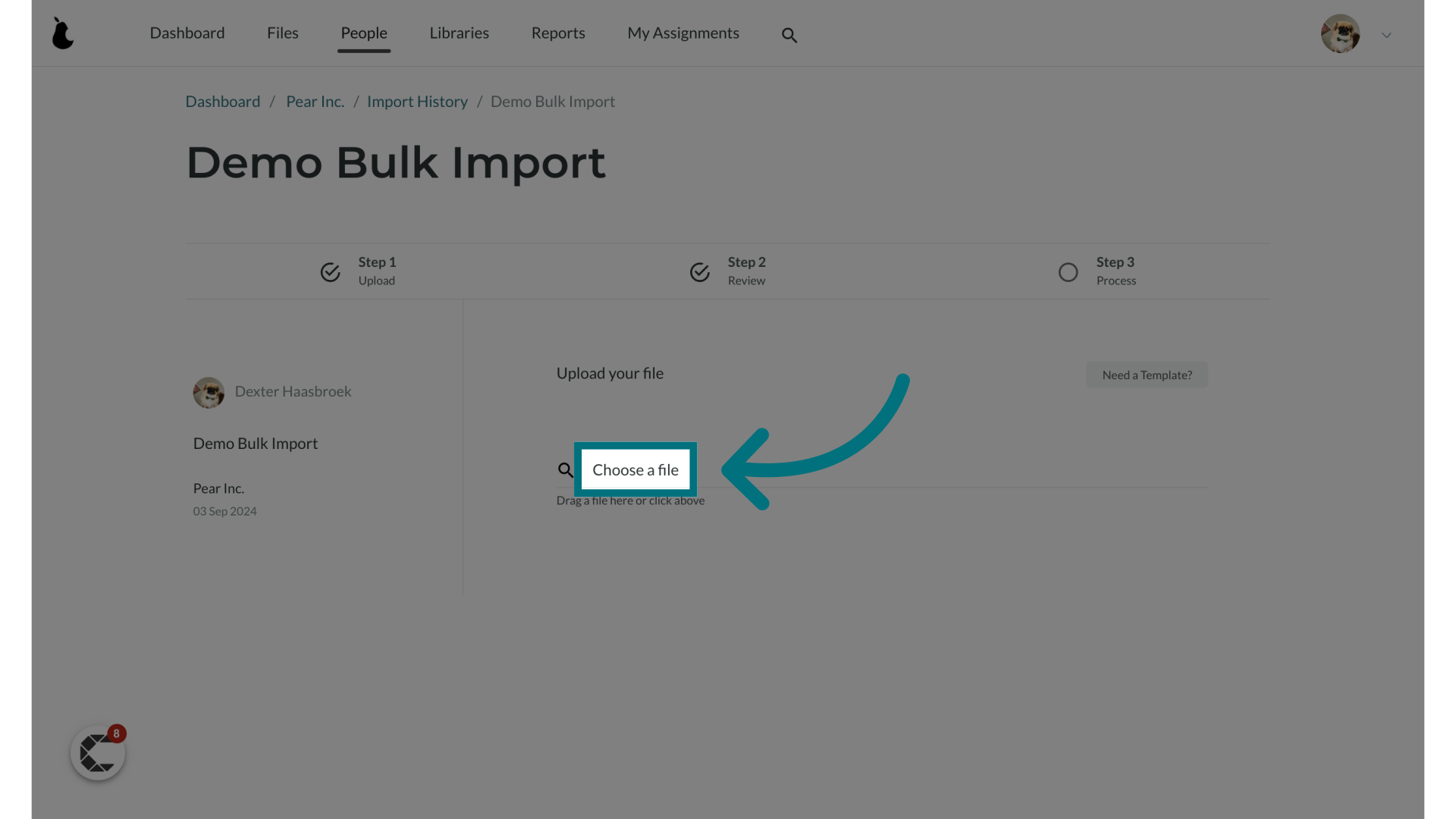Screen dimensions: 1456x819
Task: Click the My Assignments navigation item
Action: pyautogui.click(x=683, y=32)
